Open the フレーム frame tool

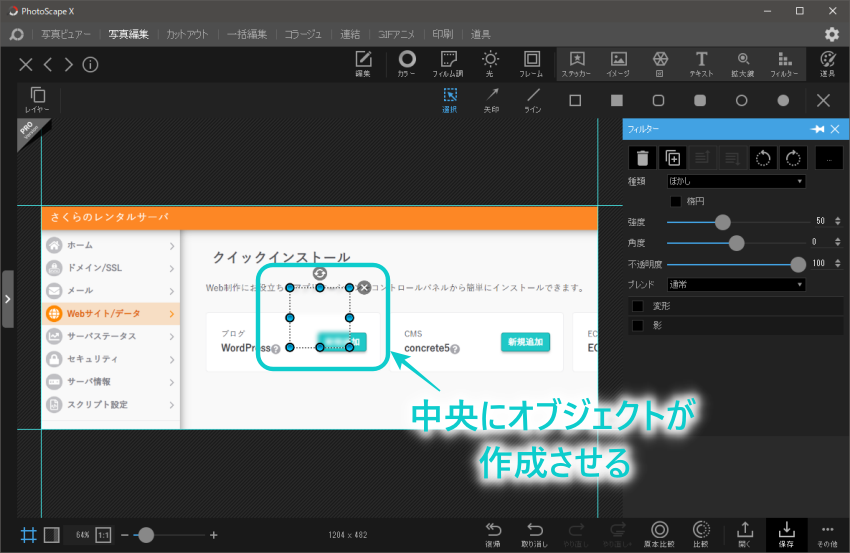click(x=531, y=63)
